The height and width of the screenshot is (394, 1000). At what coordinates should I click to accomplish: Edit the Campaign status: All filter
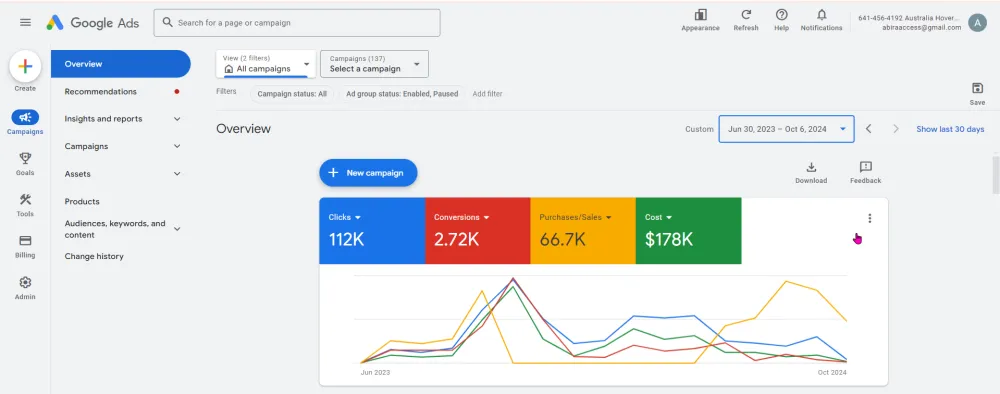point(291,94)
